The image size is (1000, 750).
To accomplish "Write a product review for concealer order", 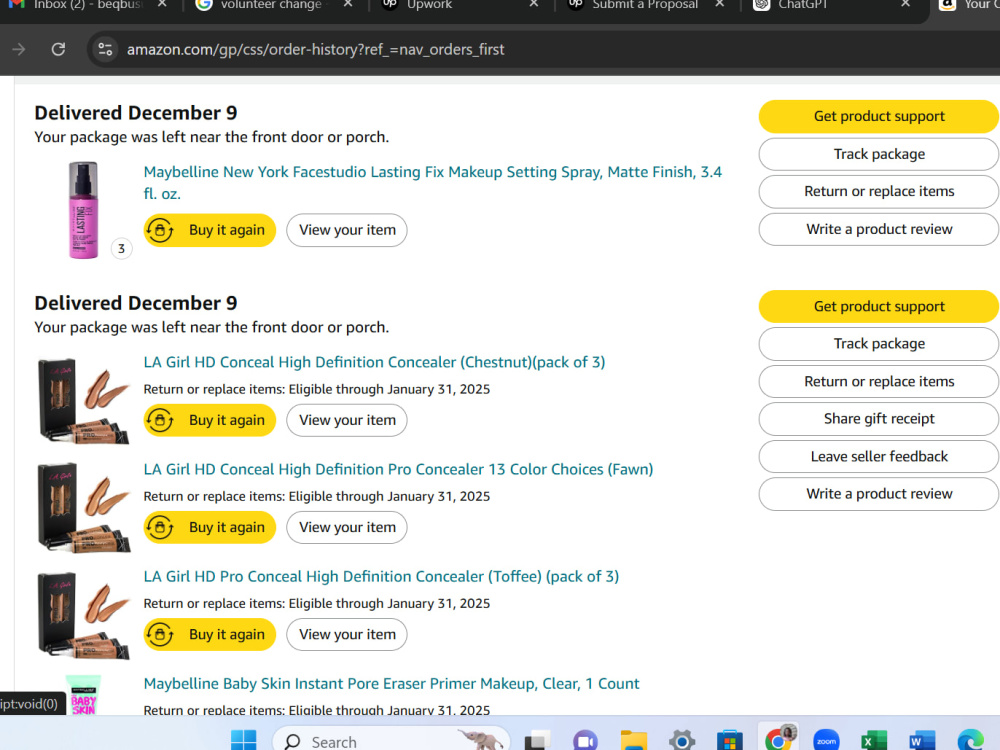I will 879,494.
